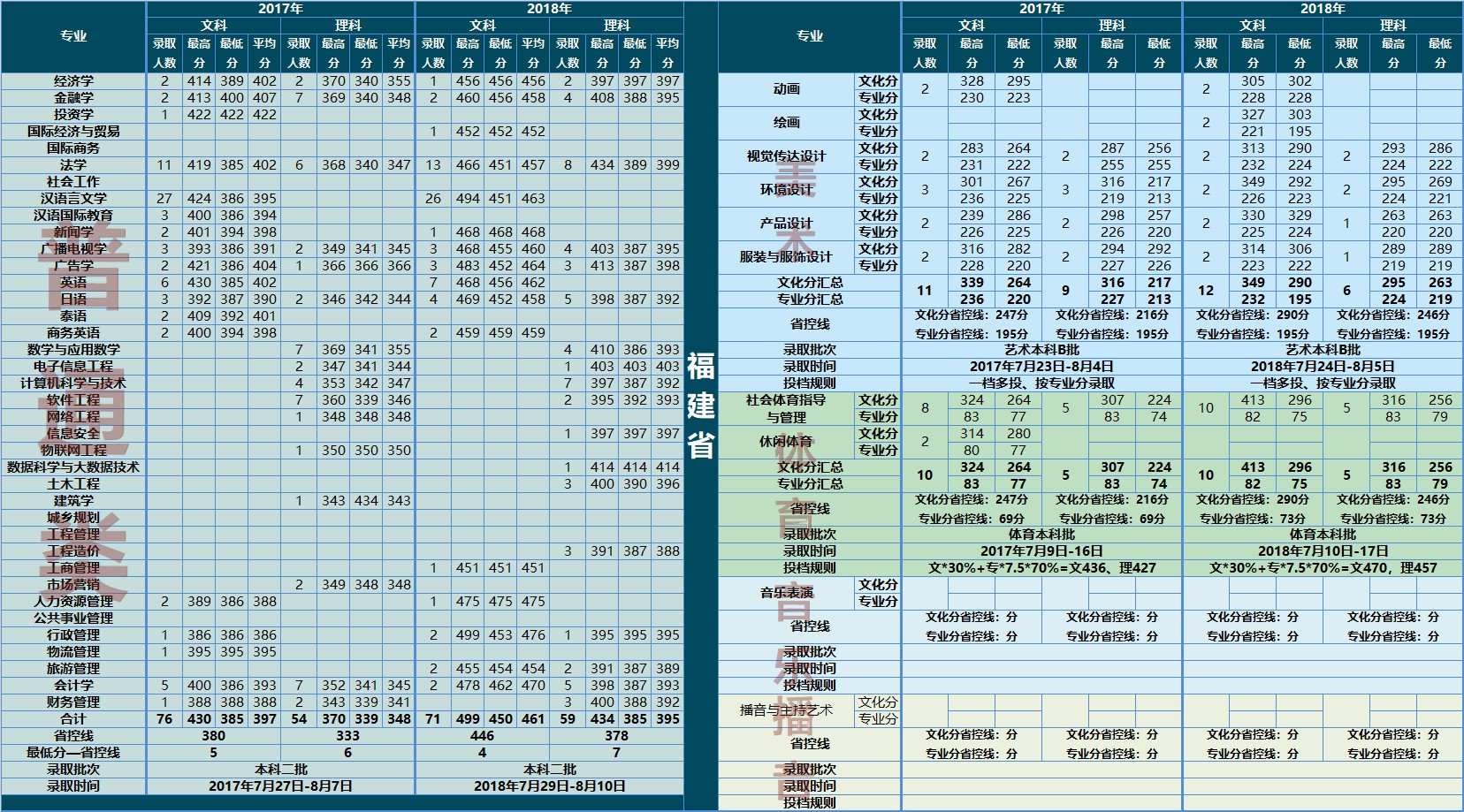Select the 省控线 value 446 cell

(482, 736)
